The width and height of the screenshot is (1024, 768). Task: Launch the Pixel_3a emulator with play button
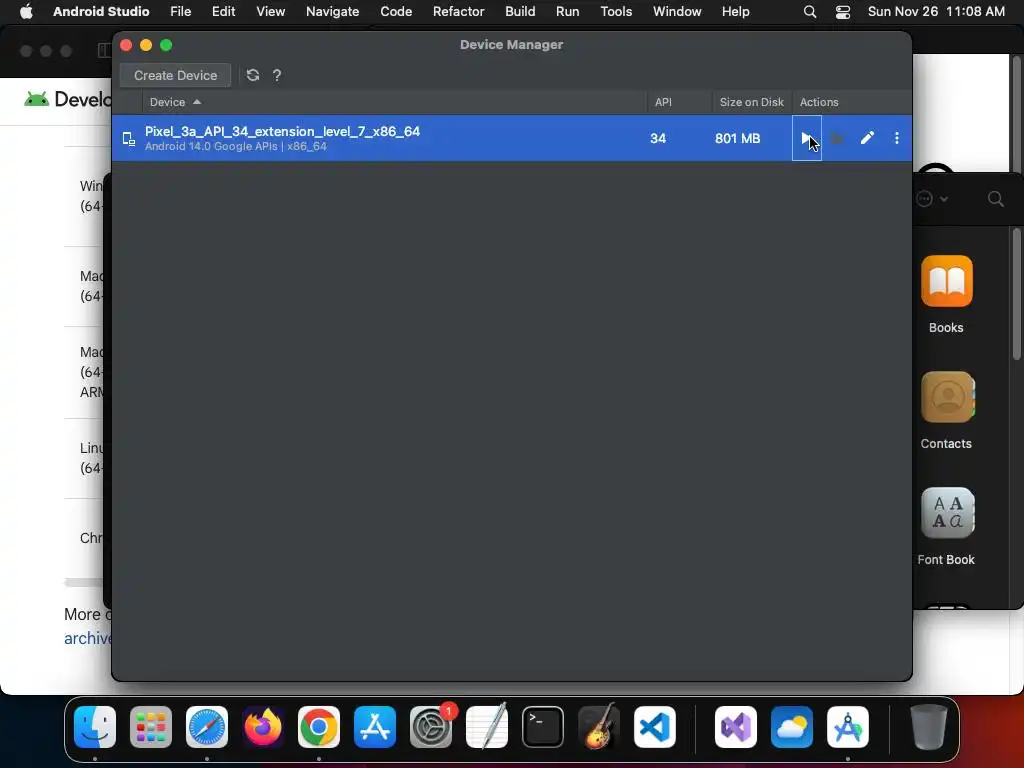coord(807,138)
